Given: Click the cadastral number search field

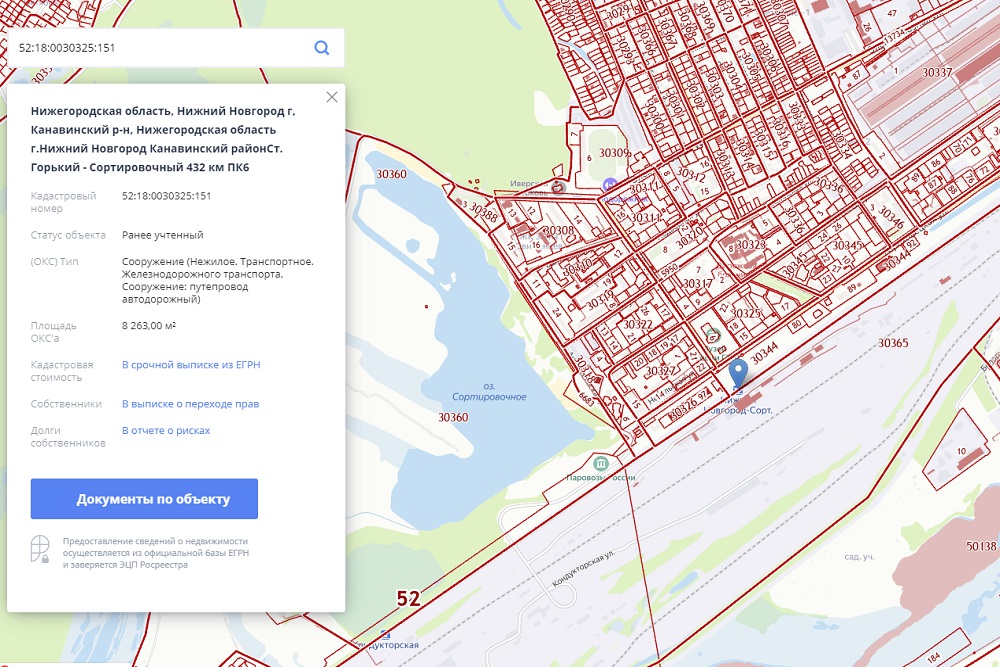Looking at the screenshot, I should tap(160, 48).
